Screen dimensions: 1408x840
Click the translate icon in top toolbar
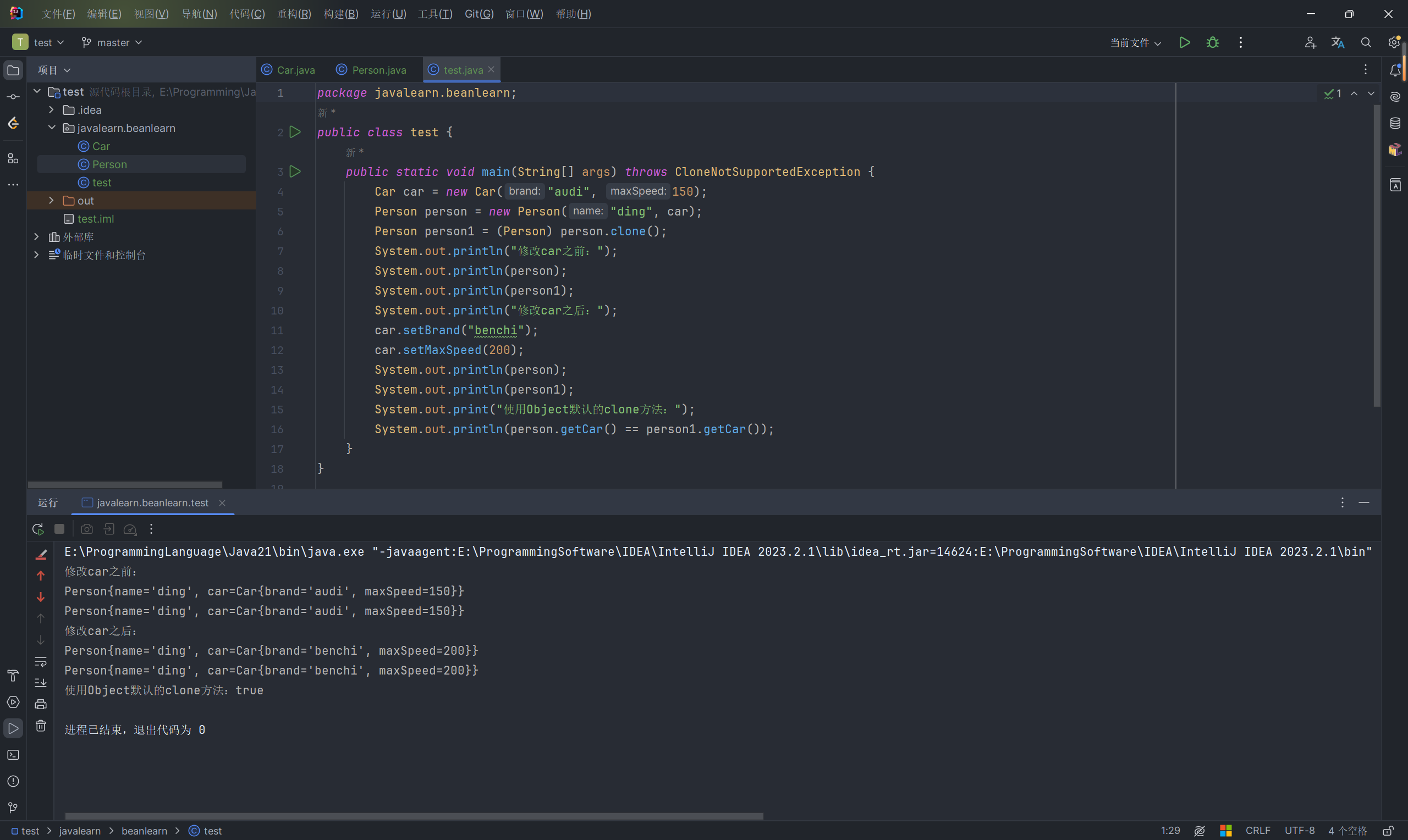point(1337,42)
